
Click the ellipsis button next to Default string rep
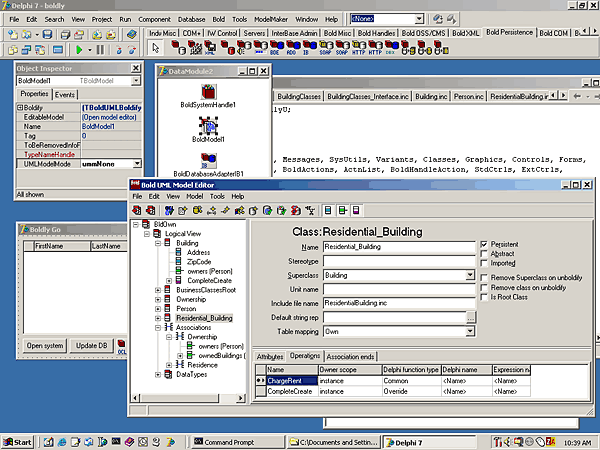(471, 317)
